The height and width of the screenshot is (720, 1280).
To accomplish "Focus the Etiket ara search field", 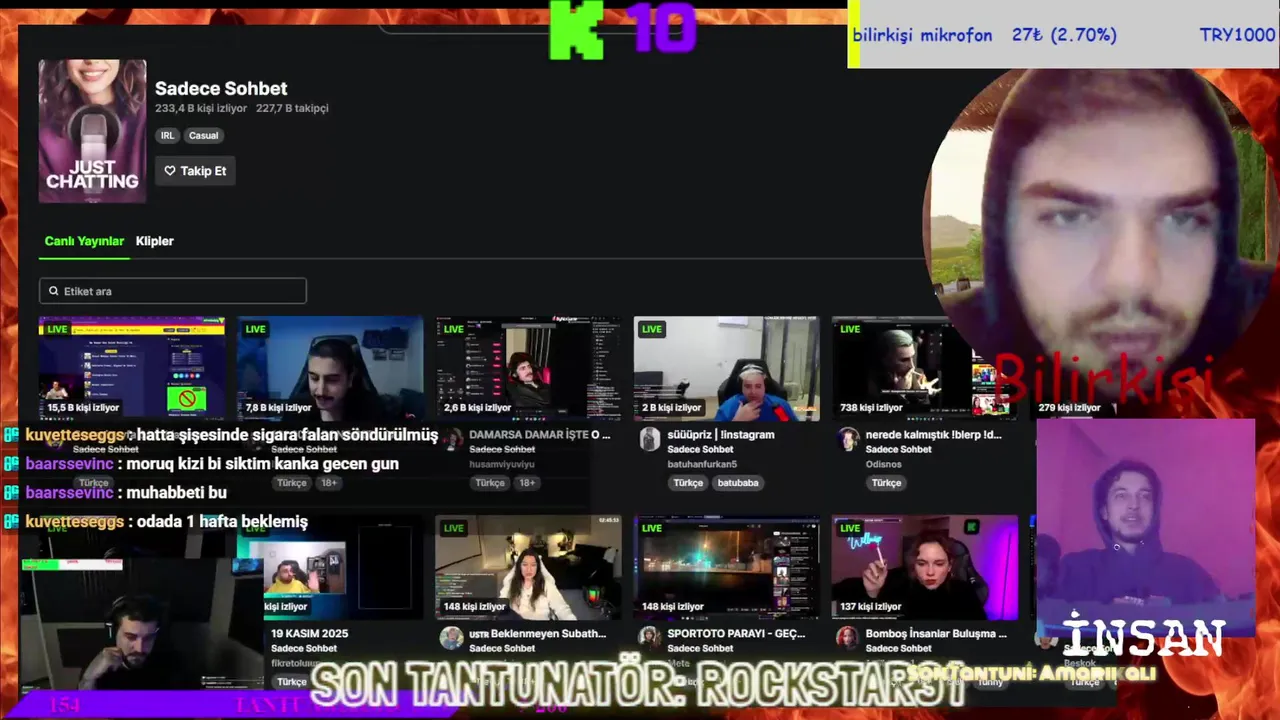I will (173, 291).
